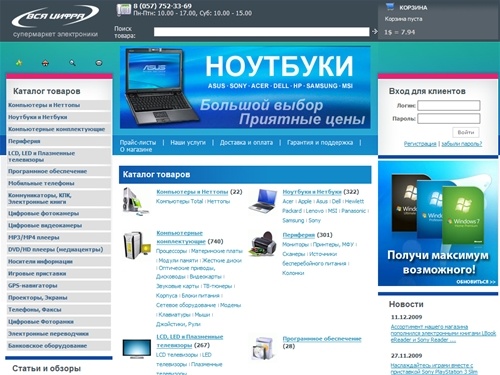Open the news item dated 27.11.2009
The height and width of the screenshot is (375, 500).
434,368
